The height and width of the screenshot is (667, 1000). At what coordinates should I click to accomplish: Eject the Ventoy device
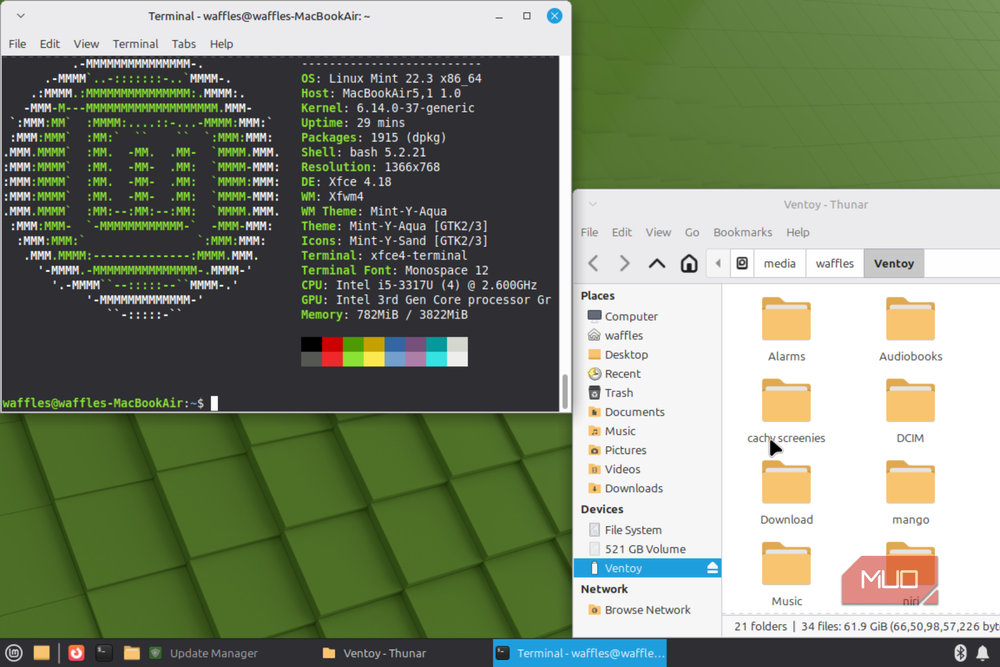click(x=712, y=568)
